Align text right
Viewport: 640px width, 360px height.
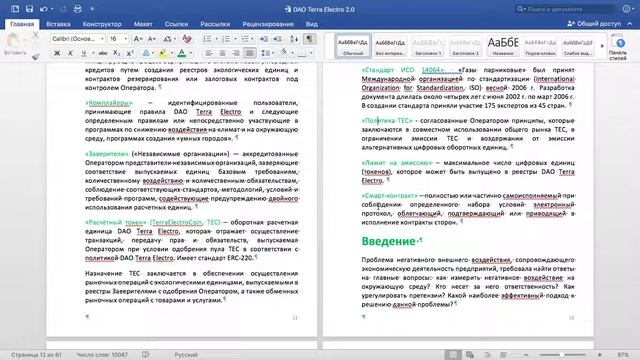(x=236, y=53)
